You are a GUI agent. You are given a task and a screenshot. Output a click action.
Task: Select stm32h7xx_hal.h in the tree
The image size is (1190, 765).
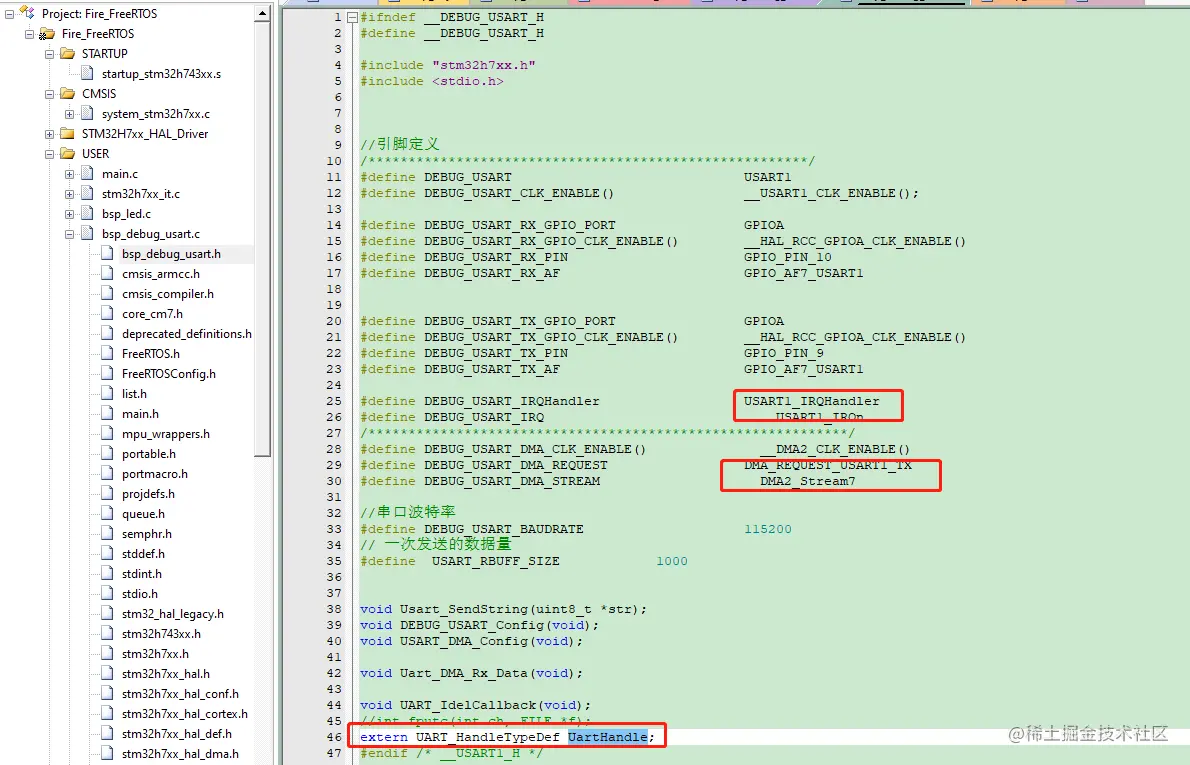(x=165, y=674)
